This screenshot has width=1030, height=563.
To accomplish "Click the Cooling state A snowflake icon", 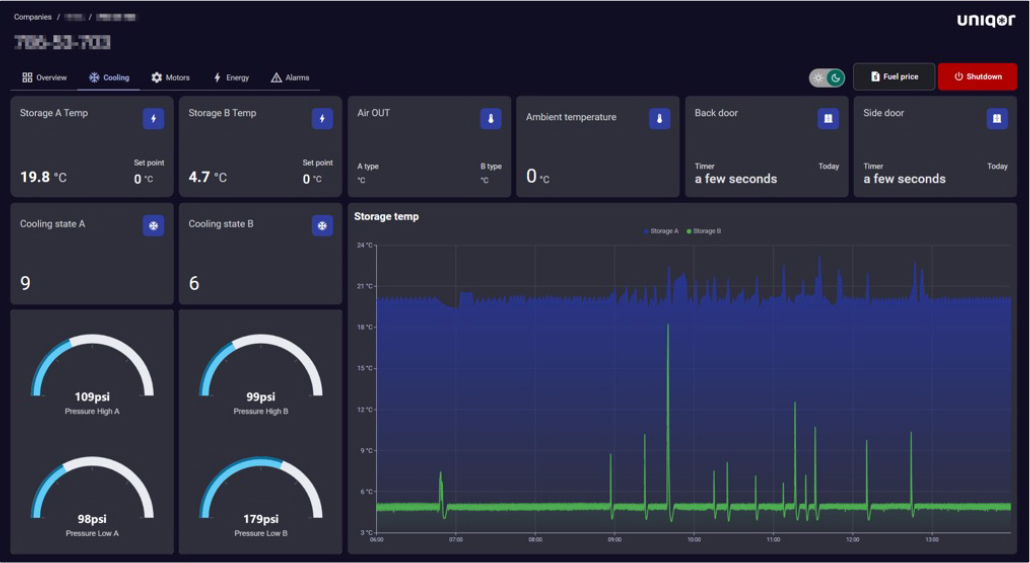I will tap(153, 226).
